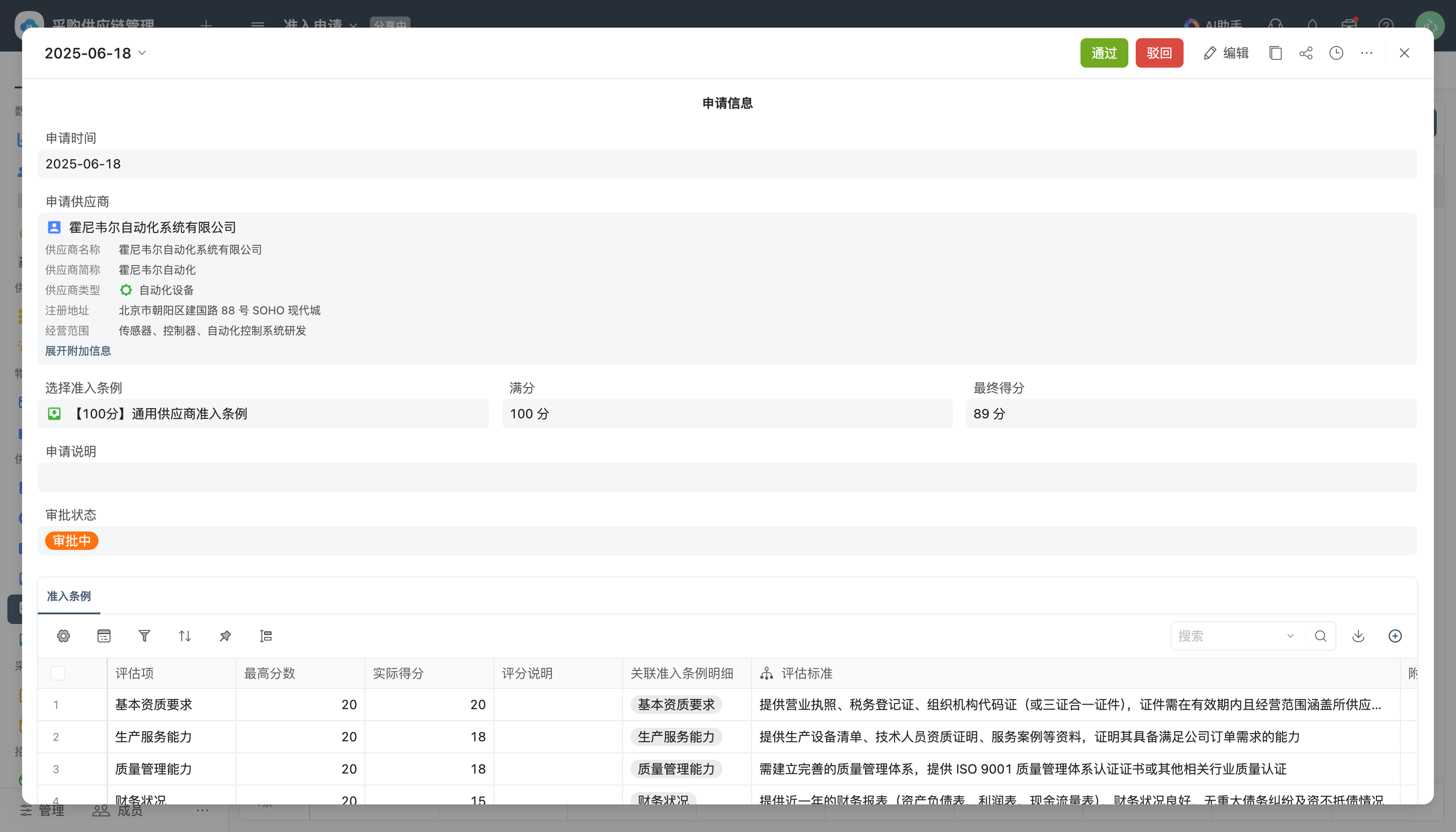Expand 展开附加信息 link
Viewport: 1456px width, 832px height.
78,351
